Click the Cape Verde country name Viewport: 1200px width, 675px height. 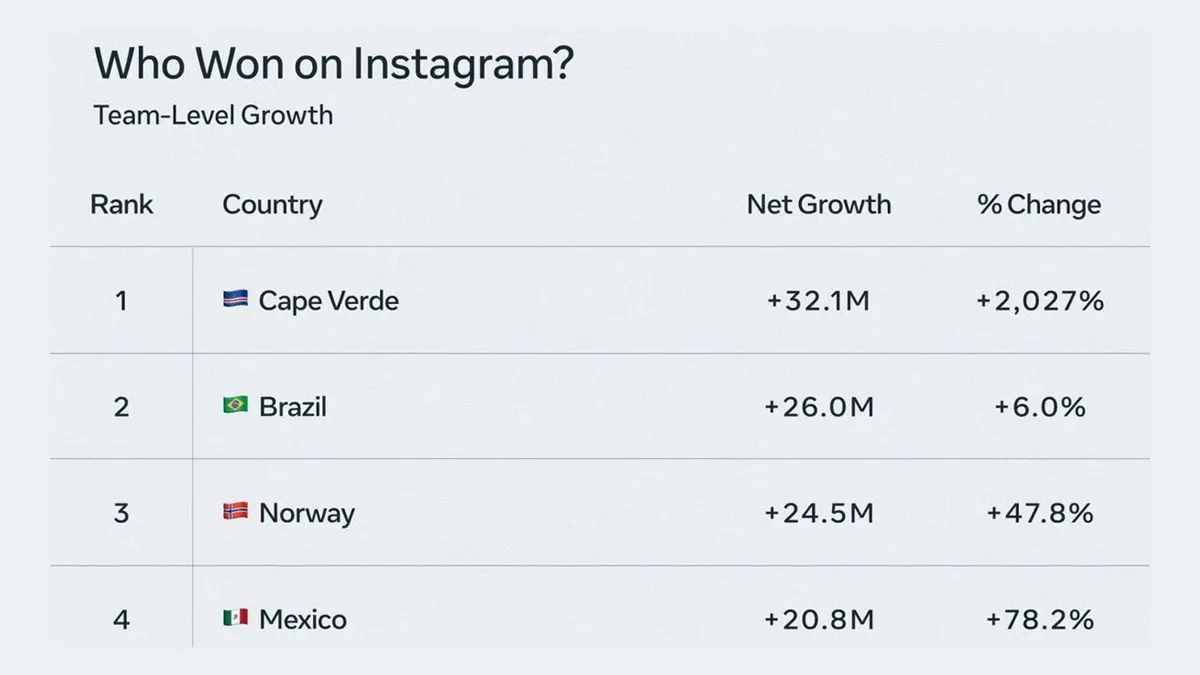(328, 300)
